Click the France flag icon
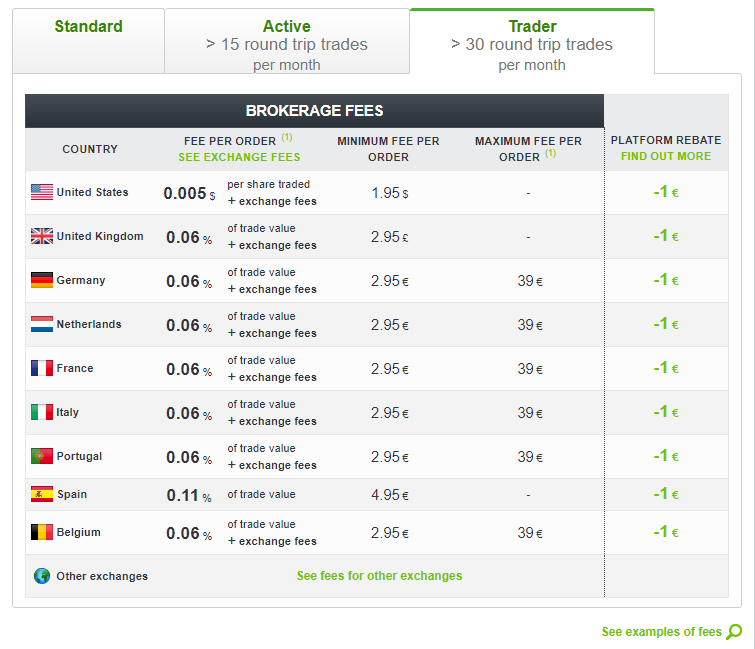 pos(42,368)
